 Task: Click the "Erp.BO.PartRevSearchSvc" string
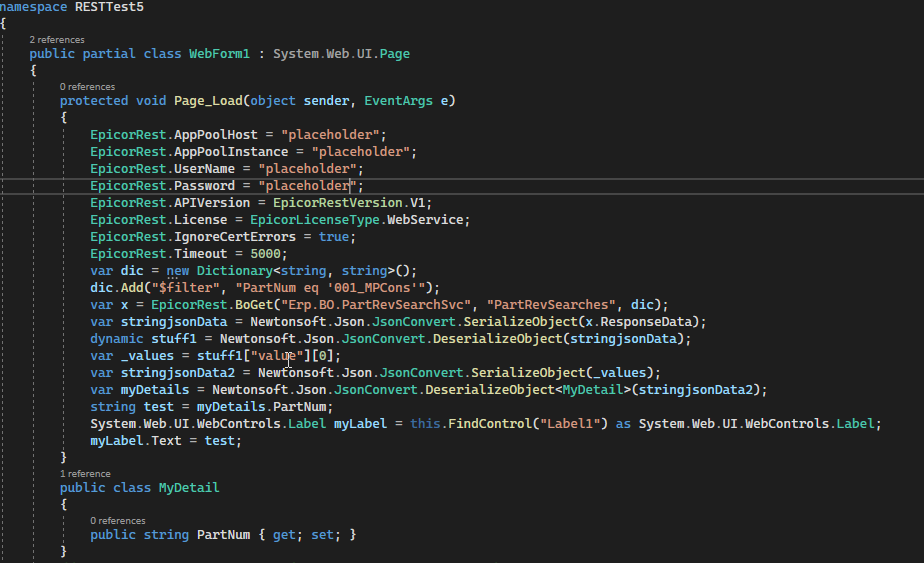376,305
